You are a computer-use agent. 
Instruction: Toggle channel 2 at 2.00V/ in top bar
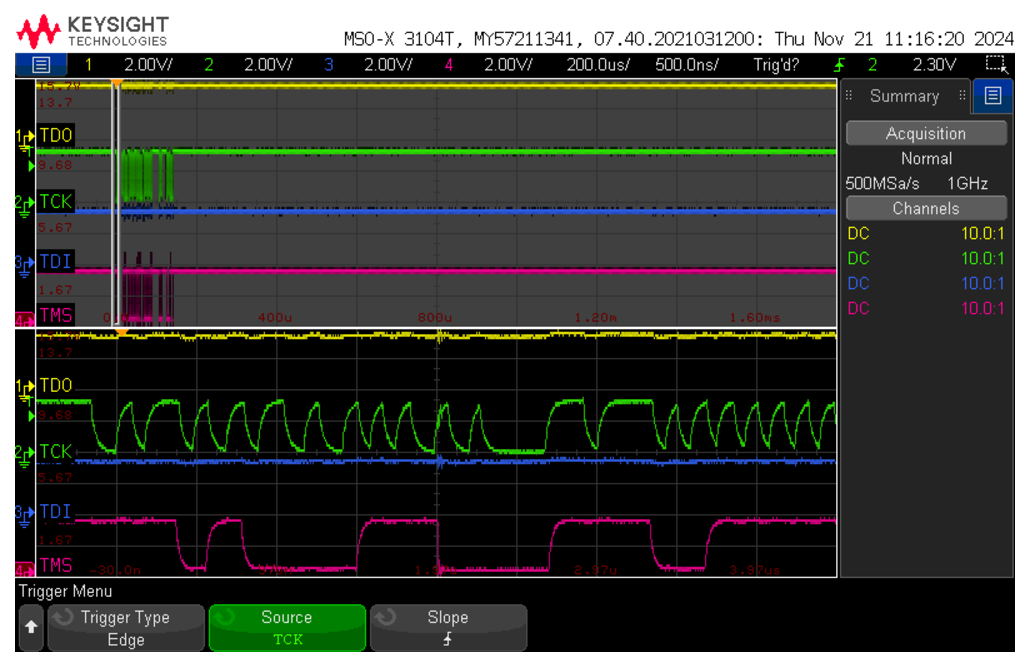(x=248, y=65)
